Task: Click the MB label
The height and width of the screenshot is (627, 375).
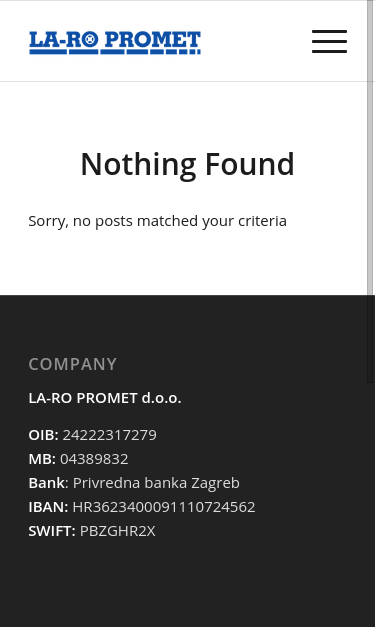Action: click(x=42, y=459)
